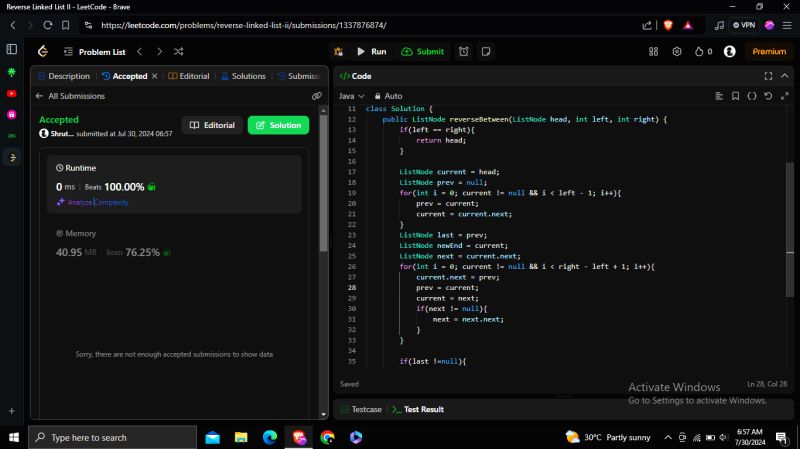800x449 pixels.
Task: Click Runtime 100.00% beats value
Action: coord(124,187)
